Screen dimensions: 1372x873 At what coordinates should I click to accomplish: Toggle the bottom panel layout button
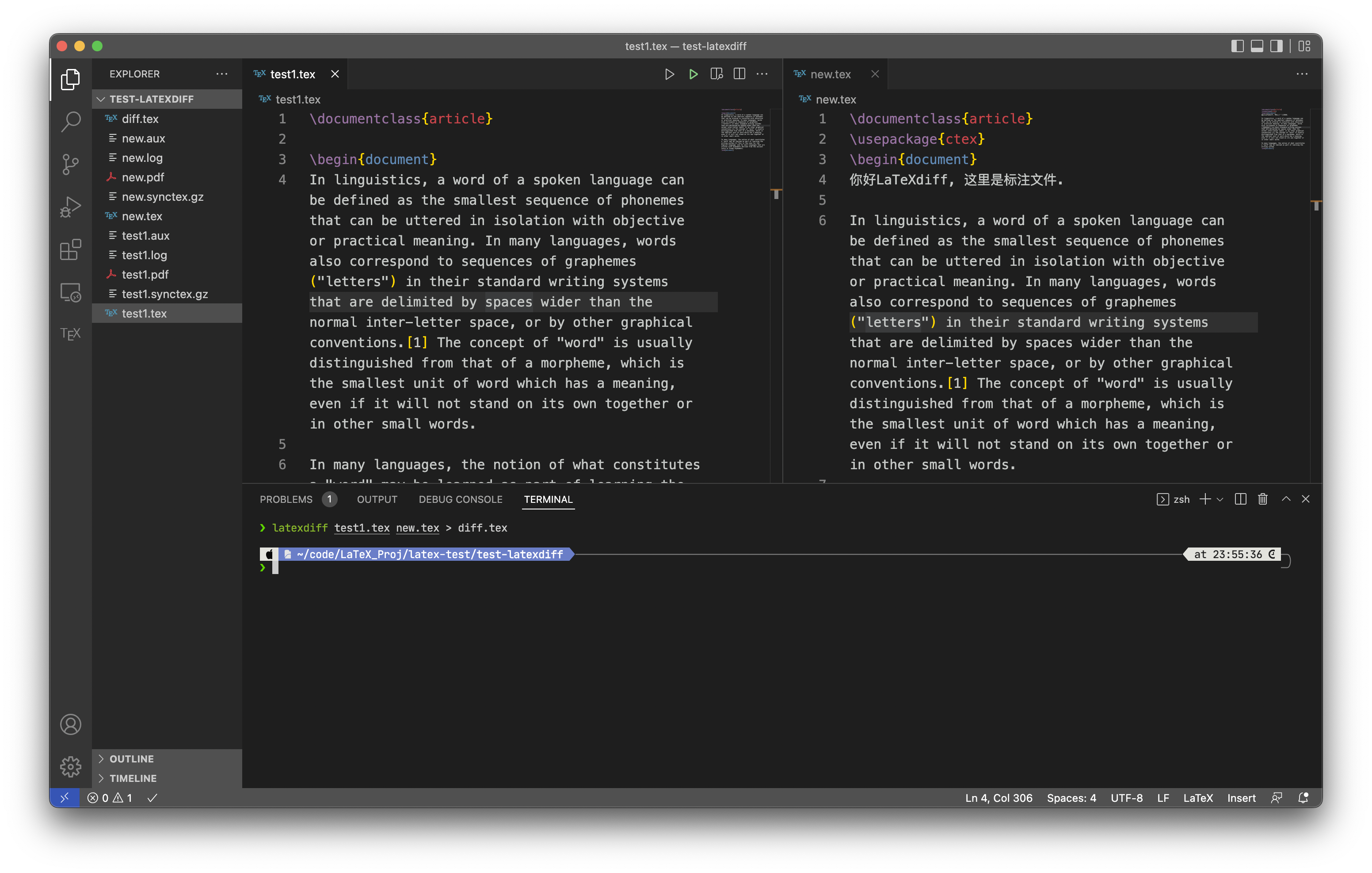1256,46
